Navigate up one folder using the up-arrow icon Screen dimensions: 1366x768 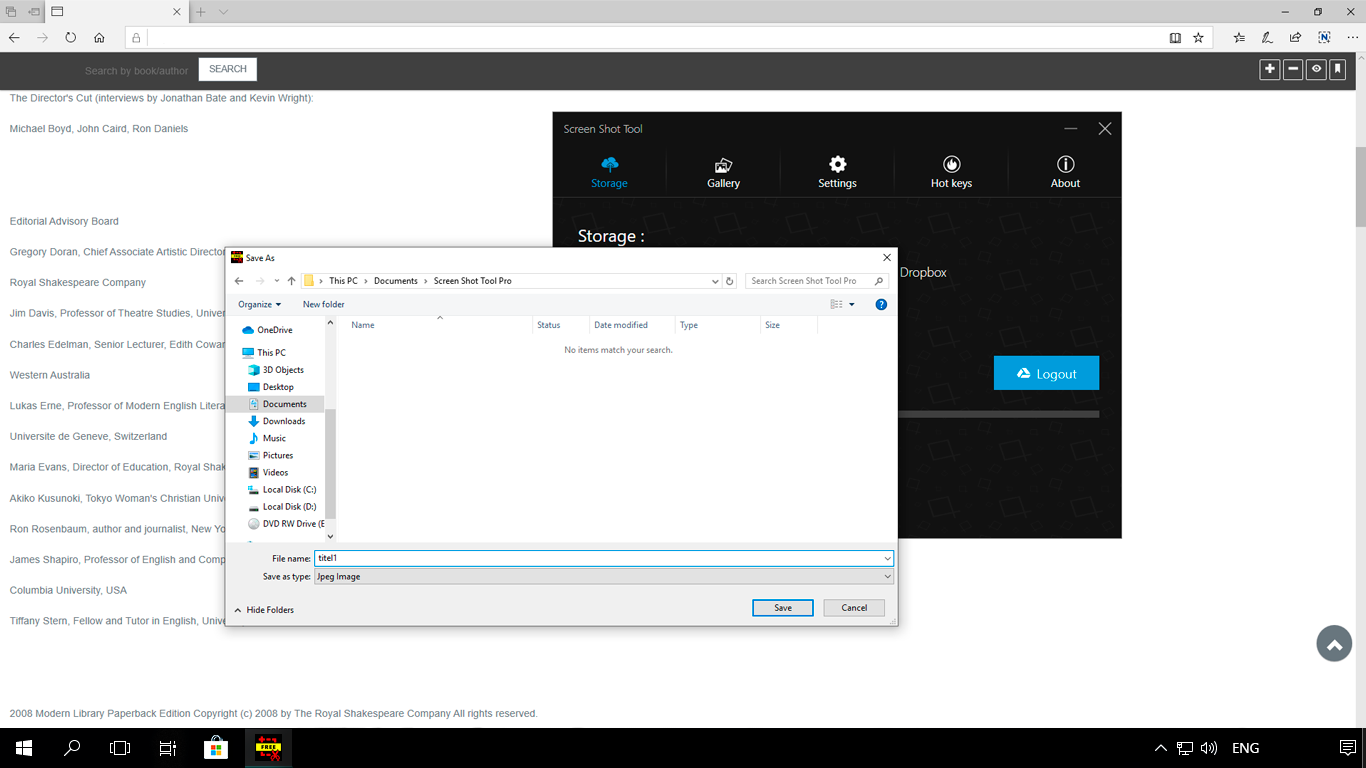(290, 280)
